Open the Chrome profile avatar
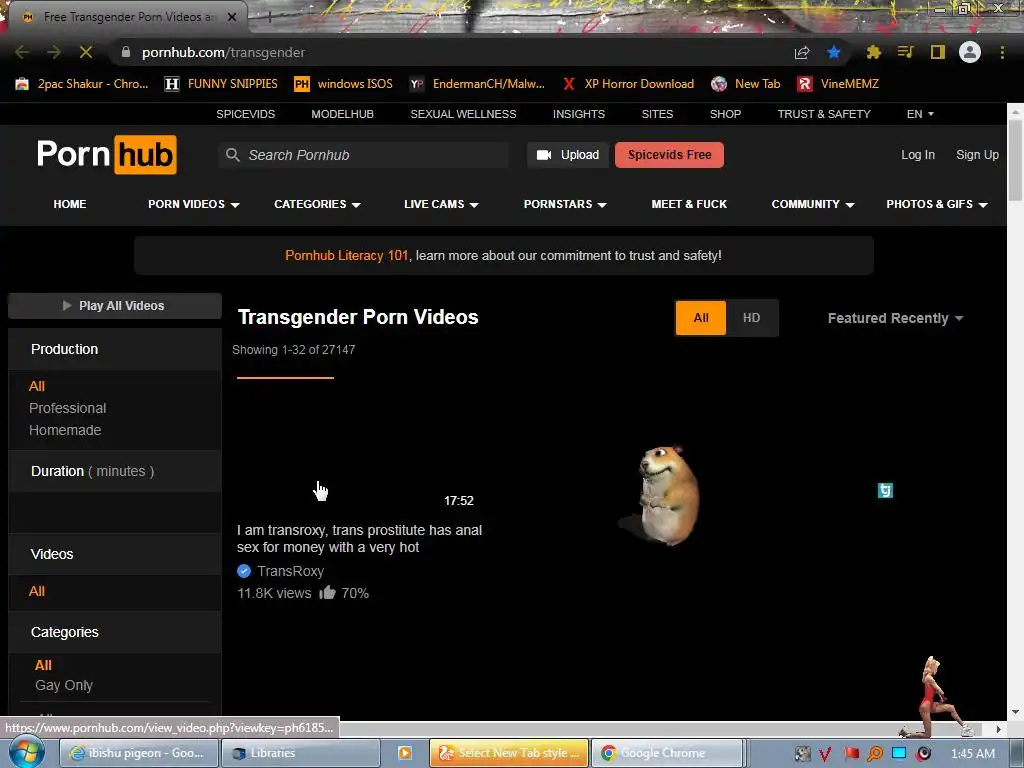This screenshot has width=1024, height=768. [x=970, y=52]
